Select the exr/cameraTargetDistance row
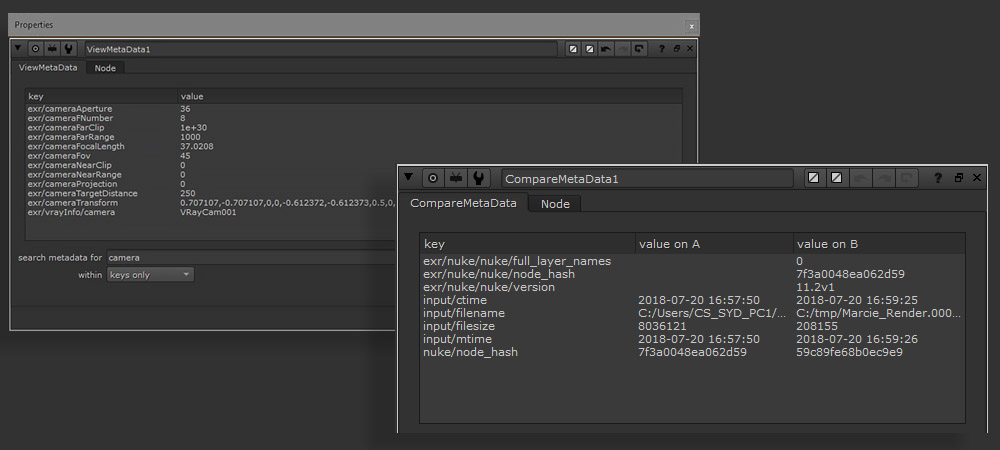 coord(210,193)
